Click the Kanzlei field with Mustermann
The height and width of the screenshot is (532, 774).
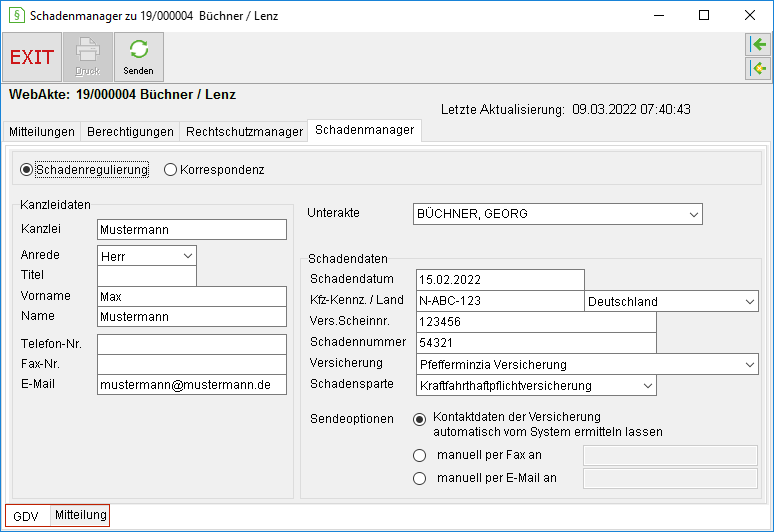tap(192, 229)
